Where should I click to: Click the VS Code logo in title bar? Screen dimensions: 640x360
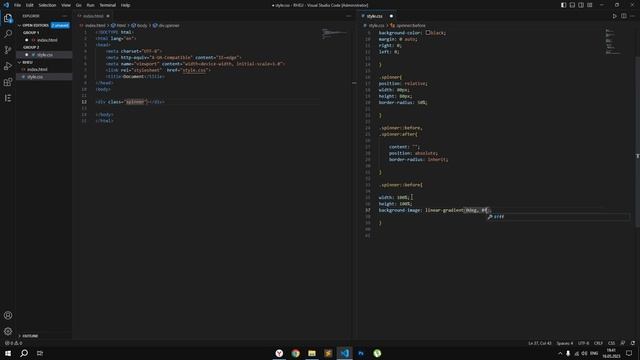click(6, 5)
